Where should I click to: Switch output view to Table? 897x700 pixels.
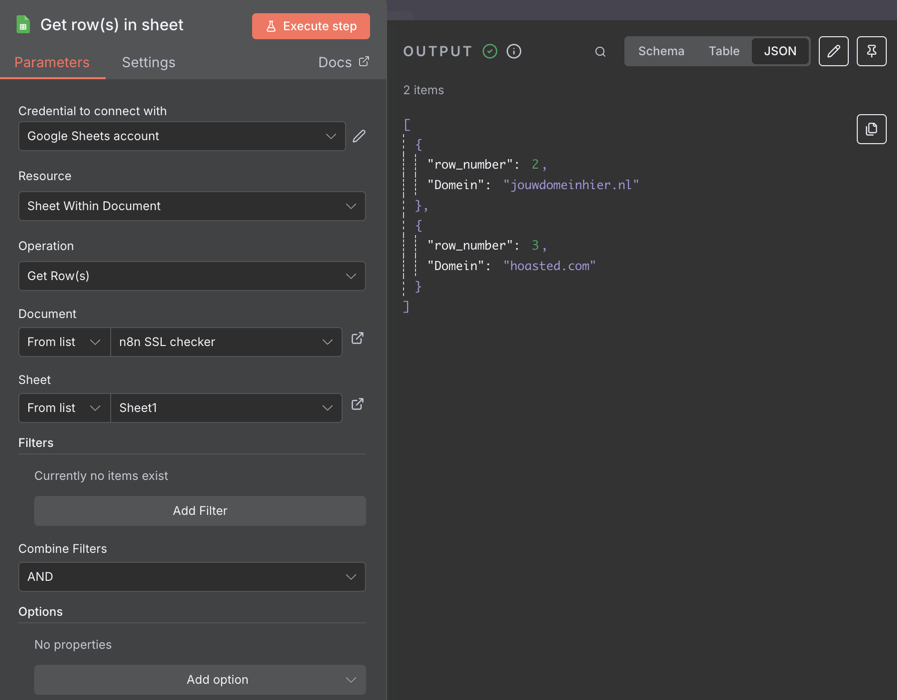pyautogui.click(x=724, y=51)
